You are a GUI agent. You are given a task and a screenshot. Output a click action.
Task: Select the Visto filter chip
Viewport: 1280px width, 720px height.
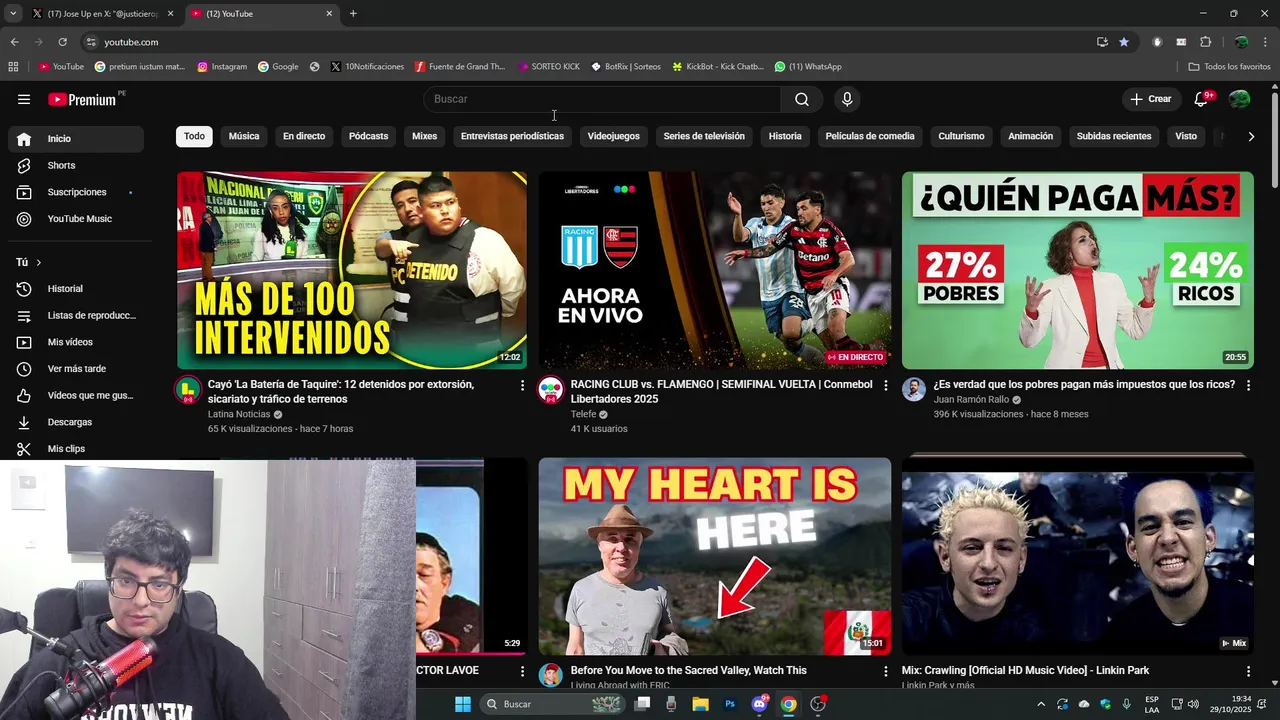[x=1186, y=136]
